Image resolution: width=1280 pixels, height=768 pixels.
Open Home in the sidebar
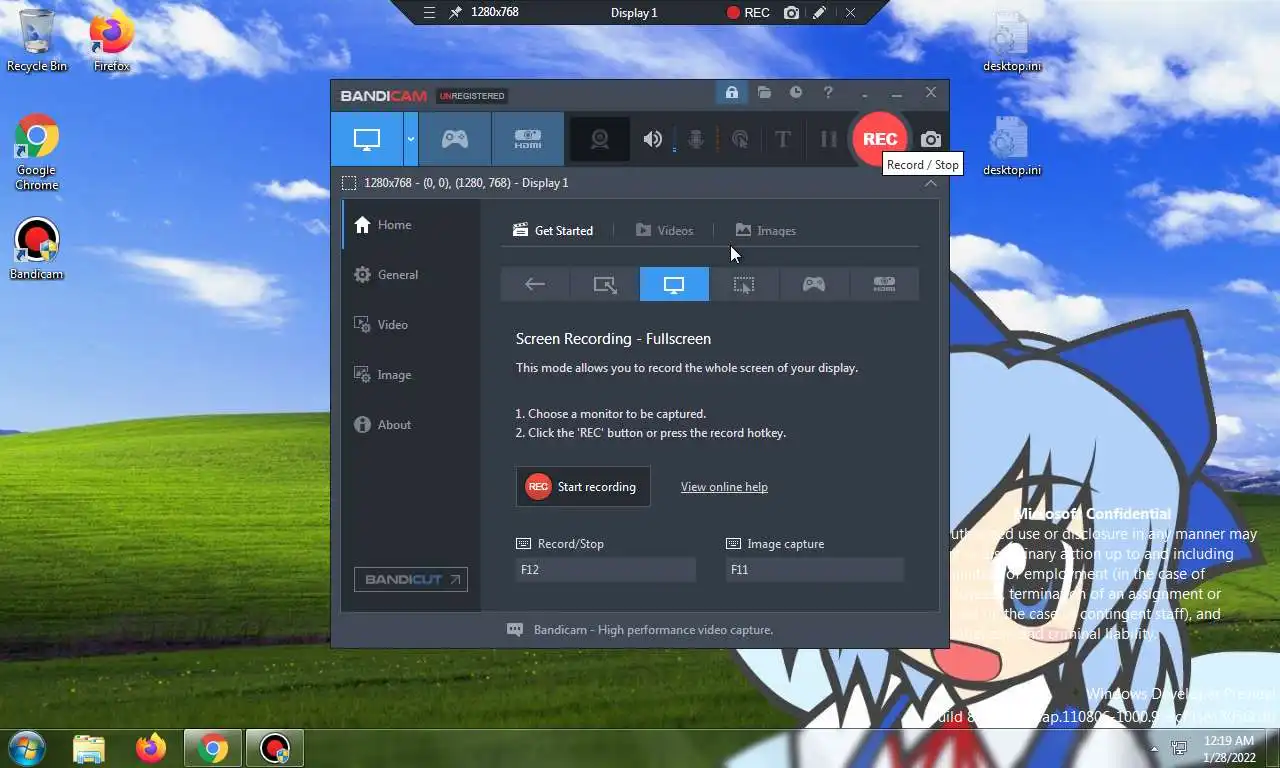[411, 225]
